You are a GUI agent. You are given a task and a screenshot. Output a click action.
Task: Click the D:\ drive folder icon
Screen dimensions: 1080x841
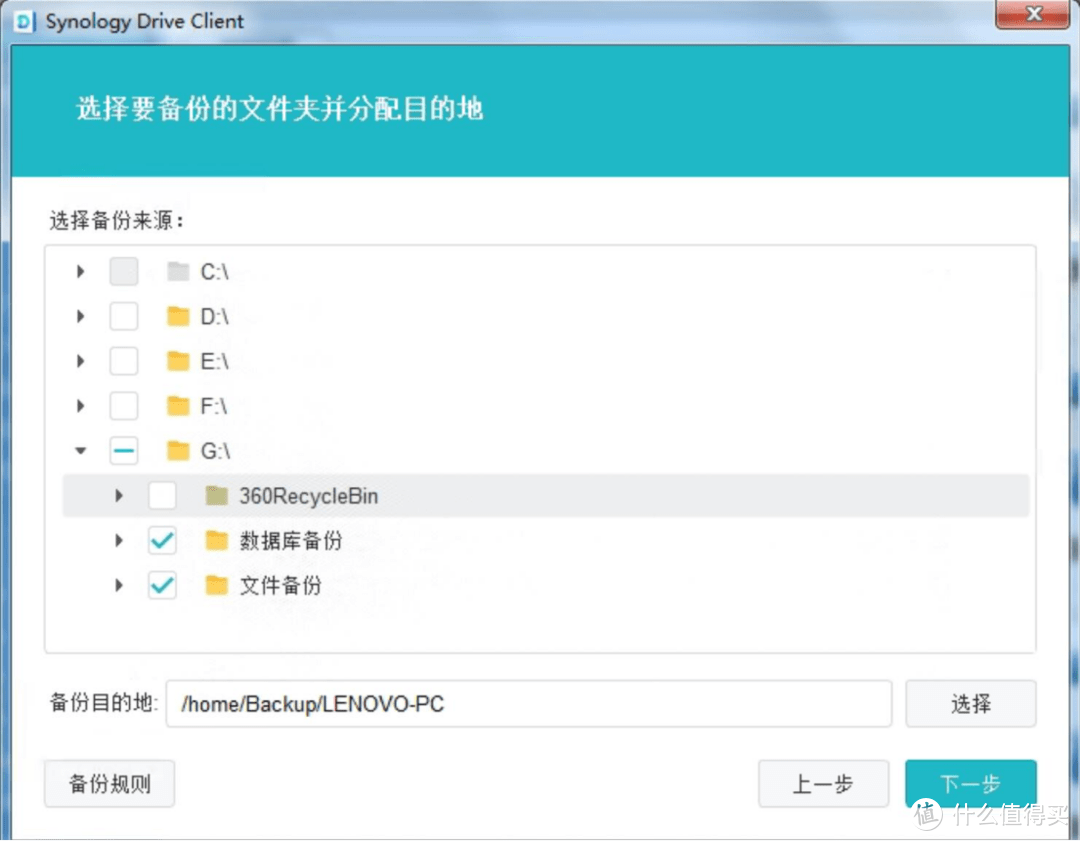[176, 315]
